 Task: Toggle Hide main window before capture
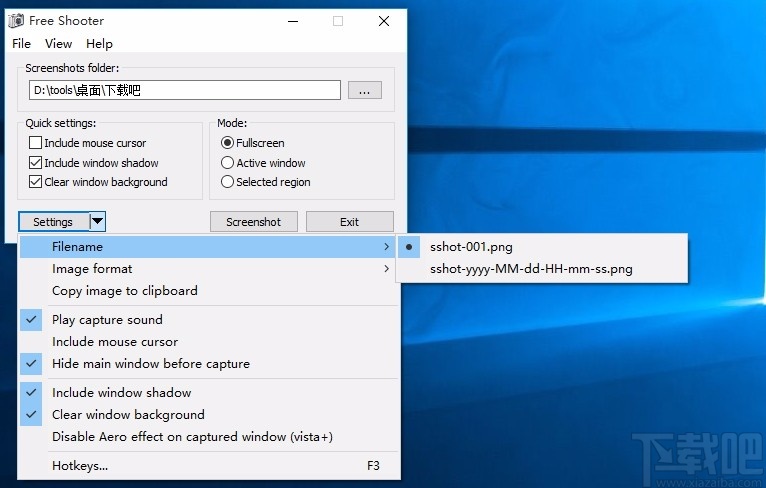pos(209,363)
